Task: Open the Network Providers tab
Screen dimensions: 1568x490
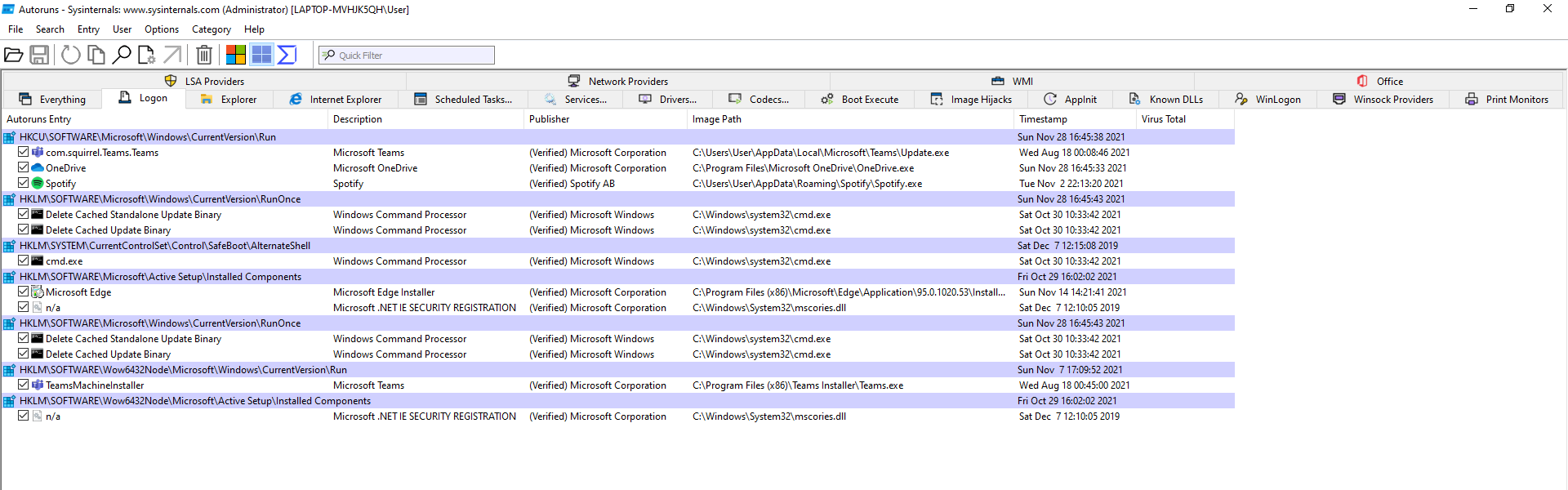Action: tap(618, 81)
